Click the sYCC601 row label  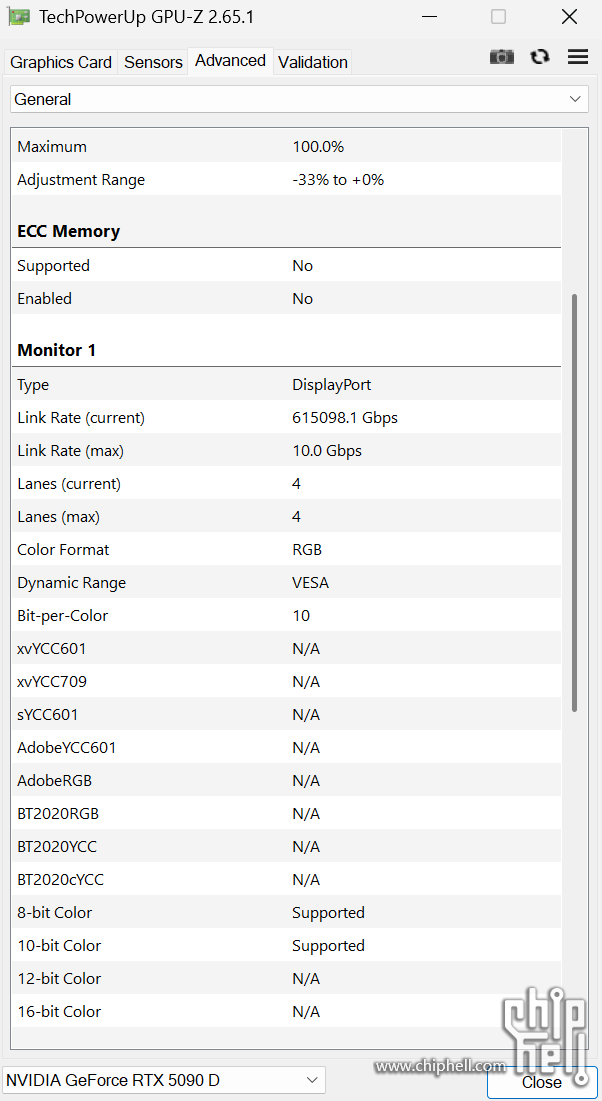(48, 715)
